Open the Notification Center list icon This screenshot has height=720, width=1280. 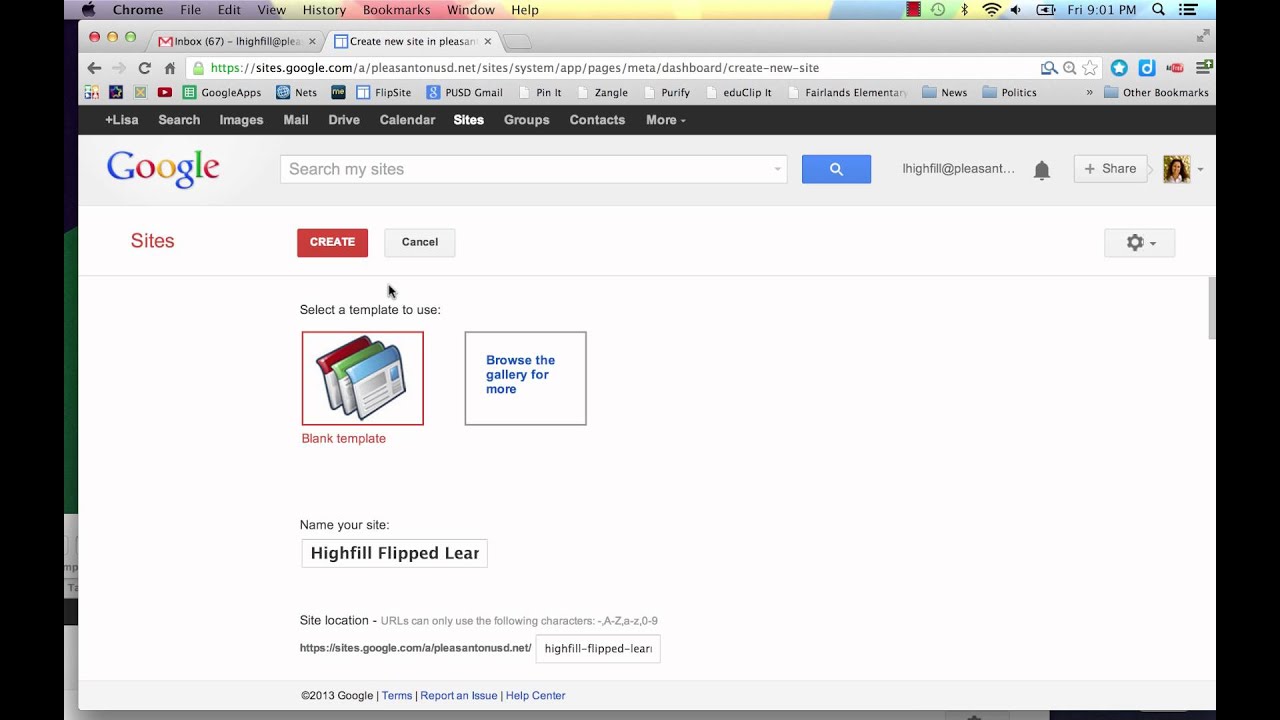point(1188,10)
